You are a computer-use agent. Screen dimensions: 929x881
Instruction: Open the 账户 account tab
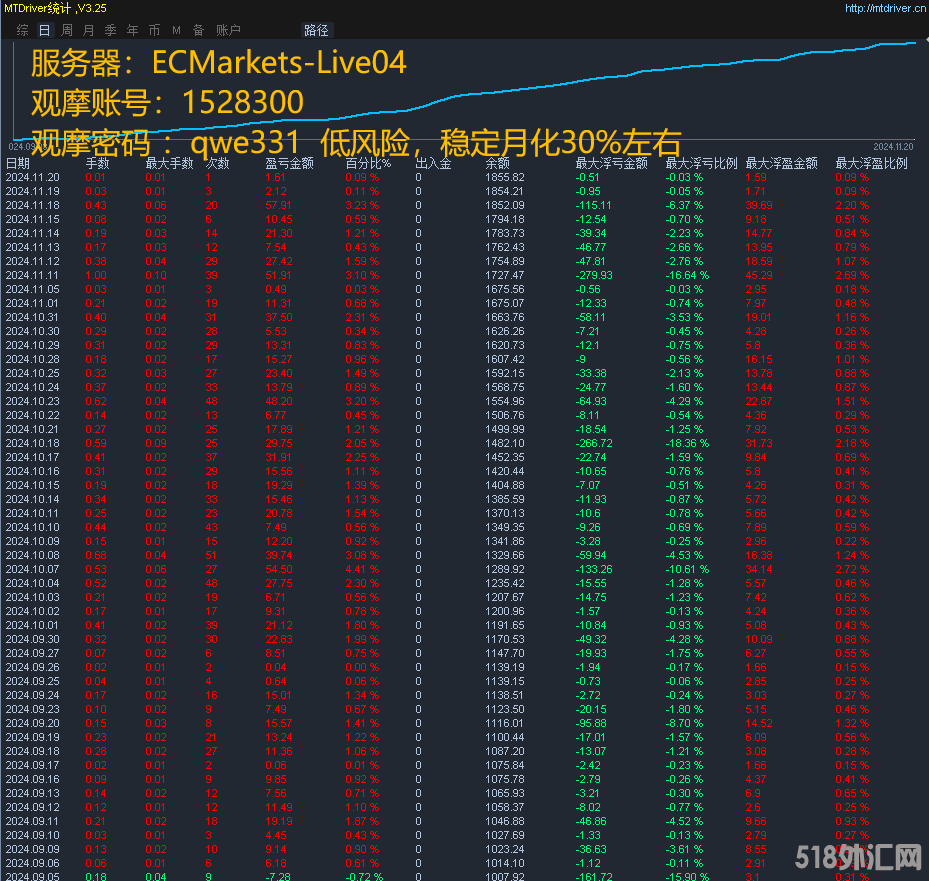tap(228, 30)
